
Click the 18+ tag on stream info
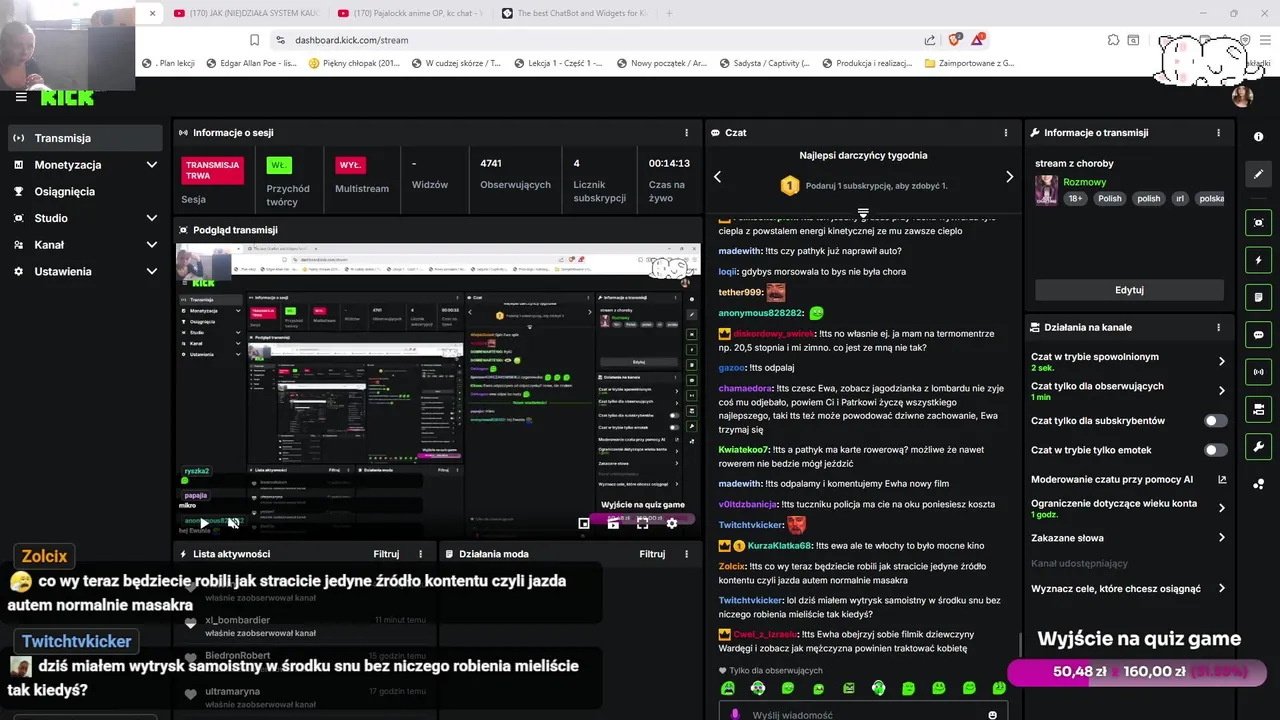click(x=1076, y=198)
